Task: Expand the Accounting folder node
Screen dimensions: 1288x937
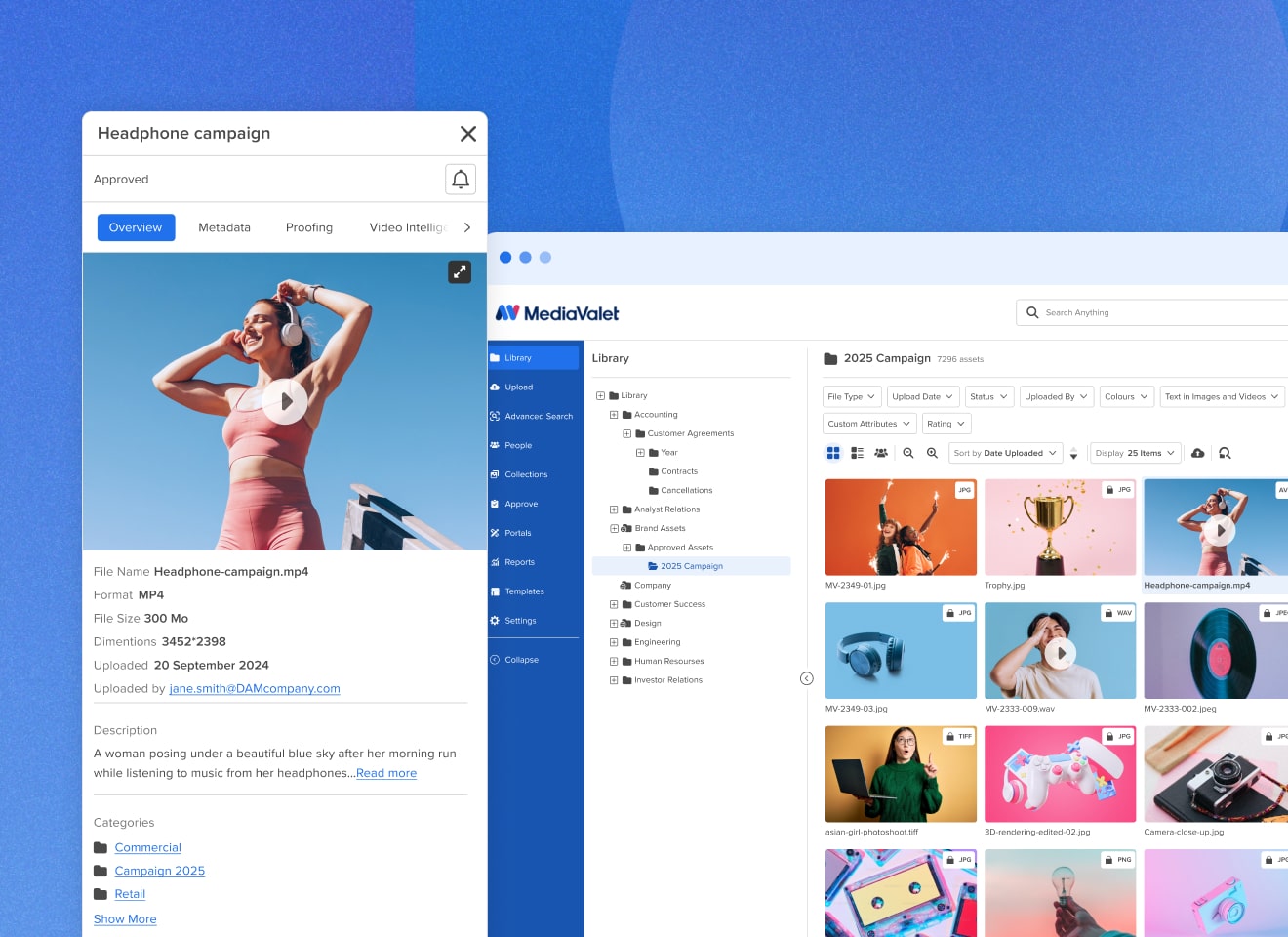Action: (614, 415)
